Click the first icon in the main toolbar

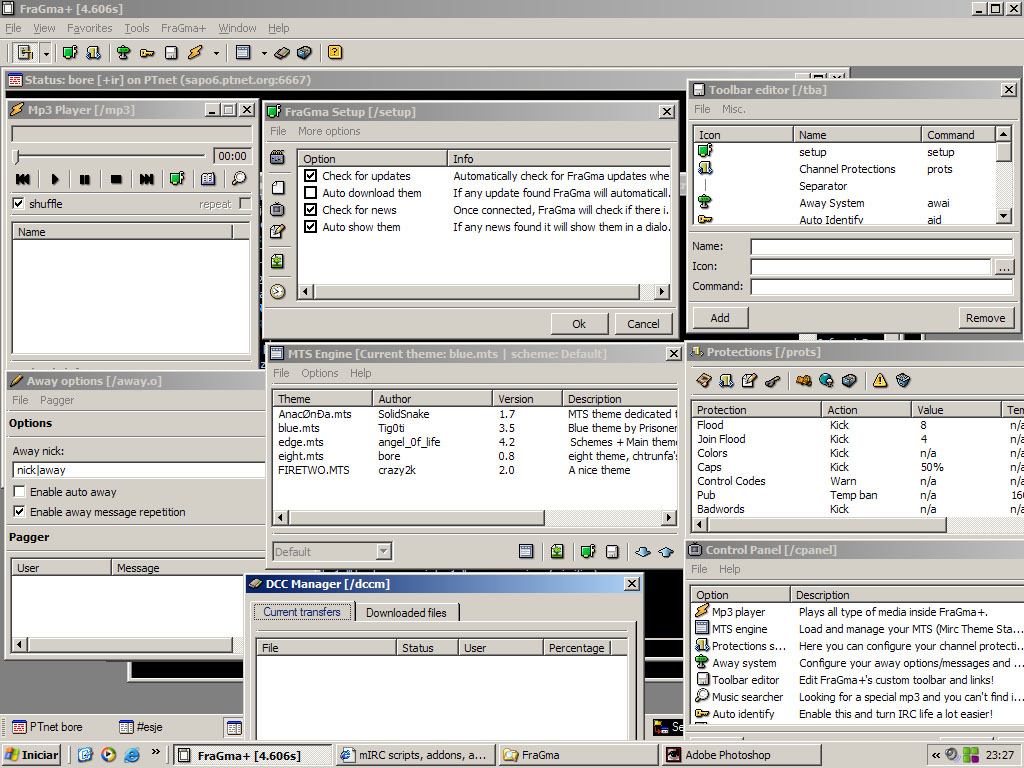point(25,52)
